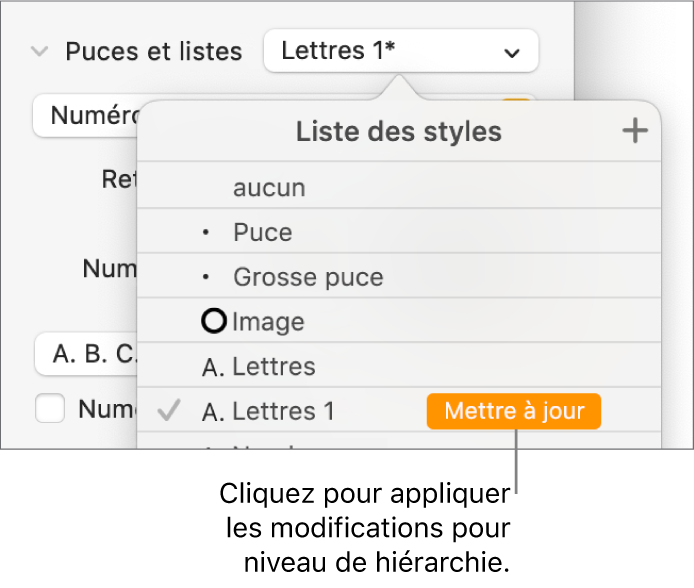Click the bullet icon beside Grosse puce
The width and height of the screenshot is (694, 588).
point(207,277)
